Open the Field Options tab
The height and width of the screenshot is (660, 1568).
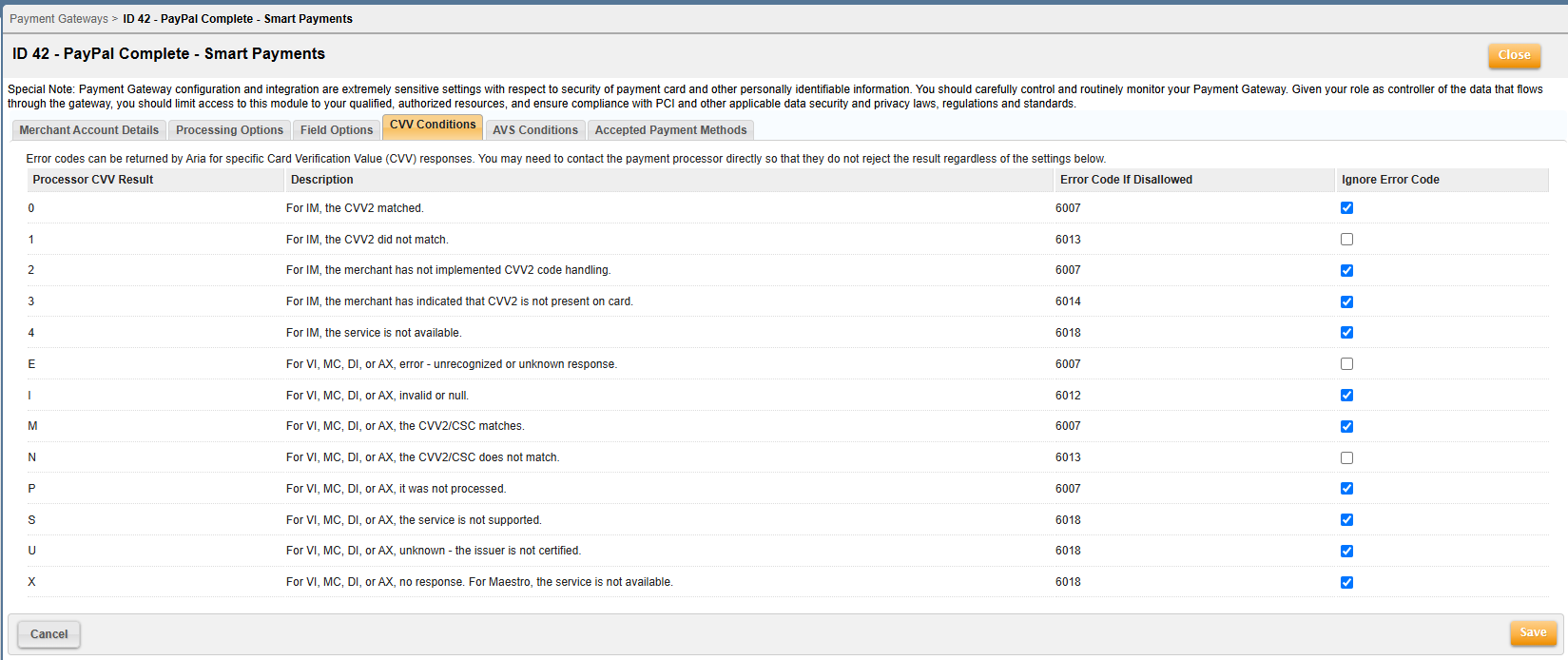[x=337, y=130]
